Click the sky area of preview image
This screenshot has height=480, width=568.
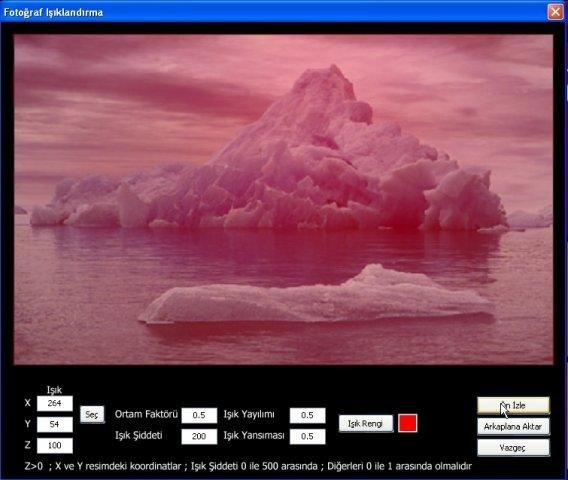(x=145, y=91)
